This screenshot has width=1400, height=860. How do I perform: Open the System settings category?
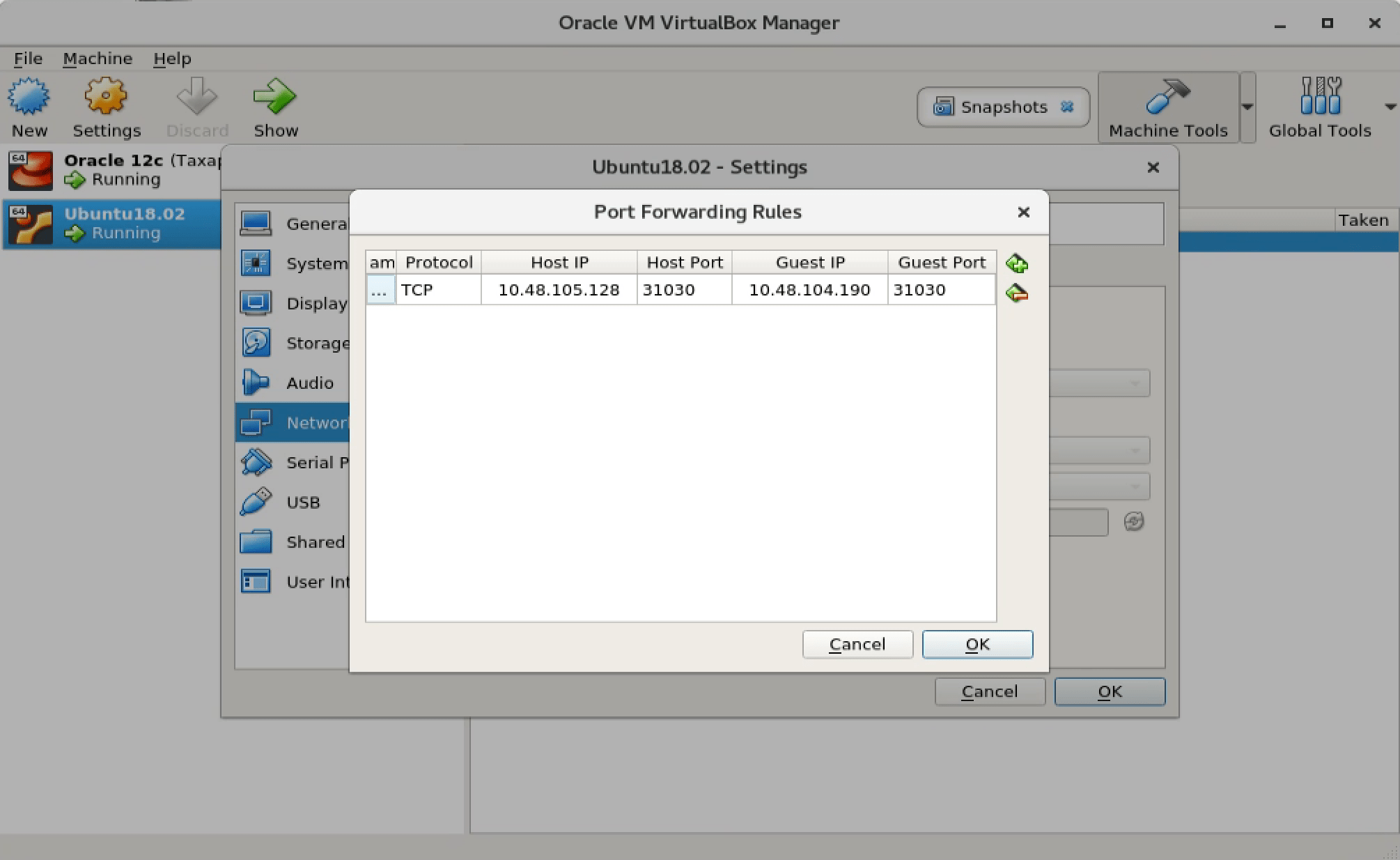(293, 263)
